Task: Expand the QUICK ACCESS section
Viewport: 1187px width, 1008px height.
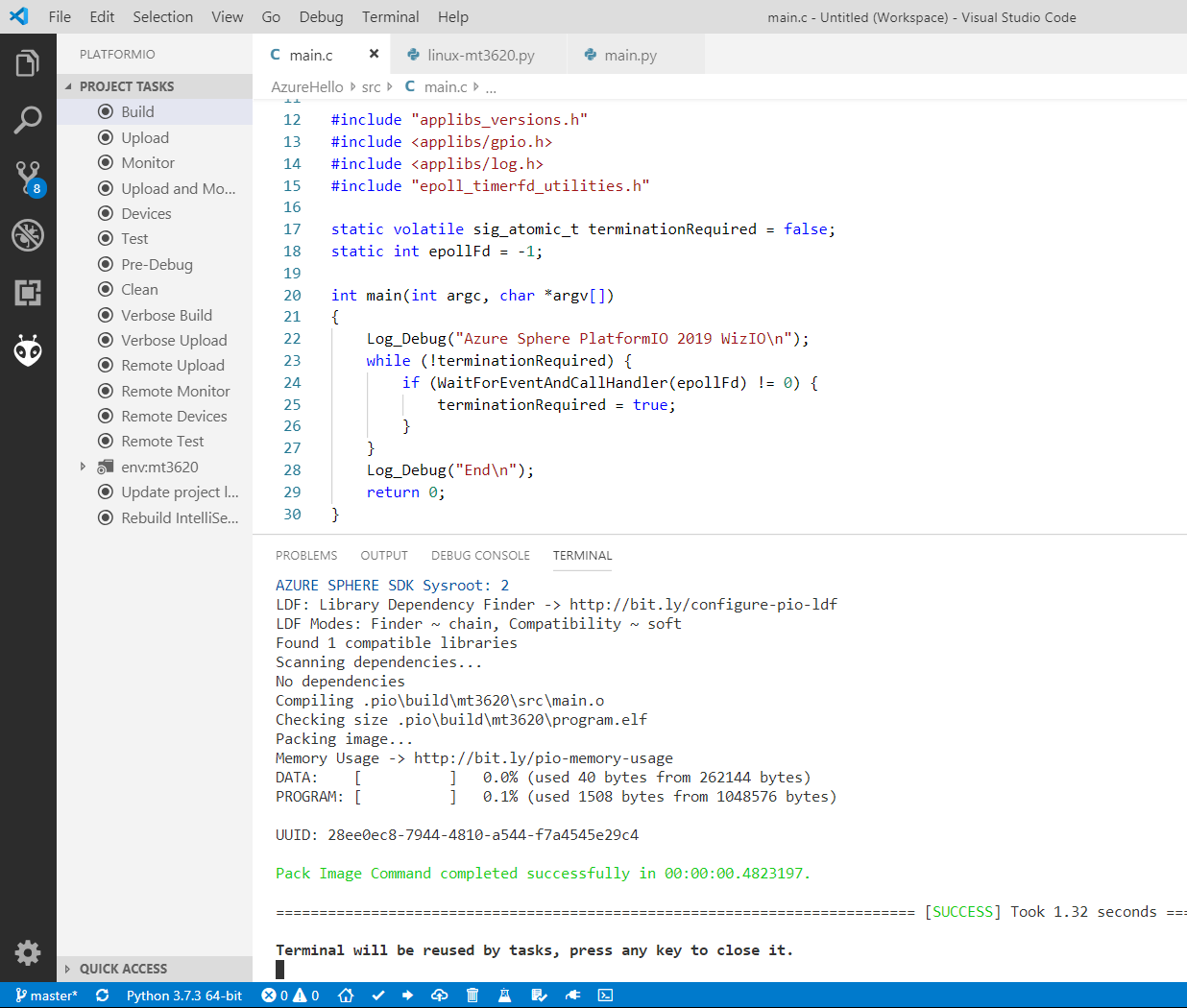Action: point(155,969)
